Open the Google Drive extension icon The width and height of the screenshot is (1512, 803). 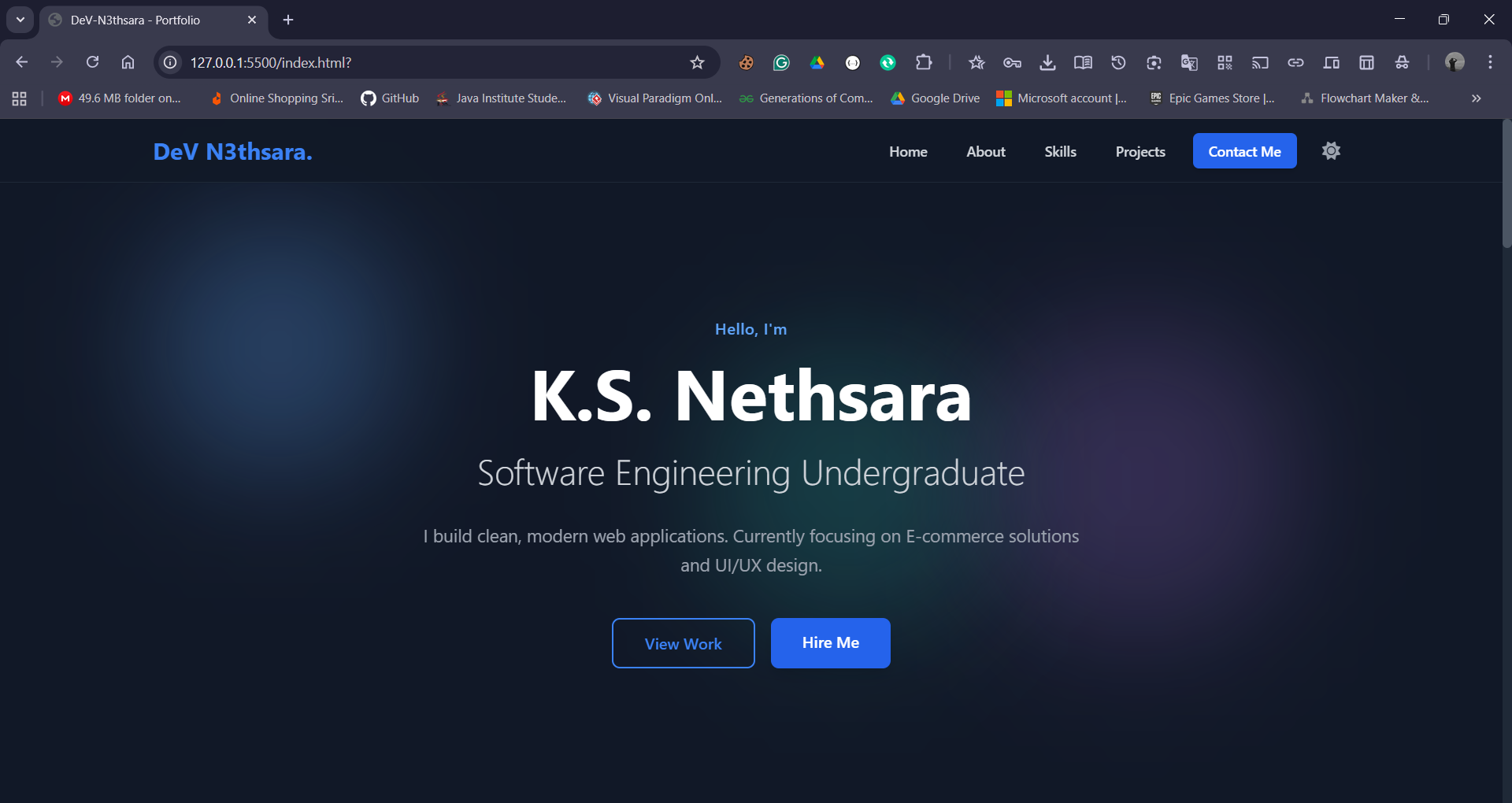click(818, 62)
